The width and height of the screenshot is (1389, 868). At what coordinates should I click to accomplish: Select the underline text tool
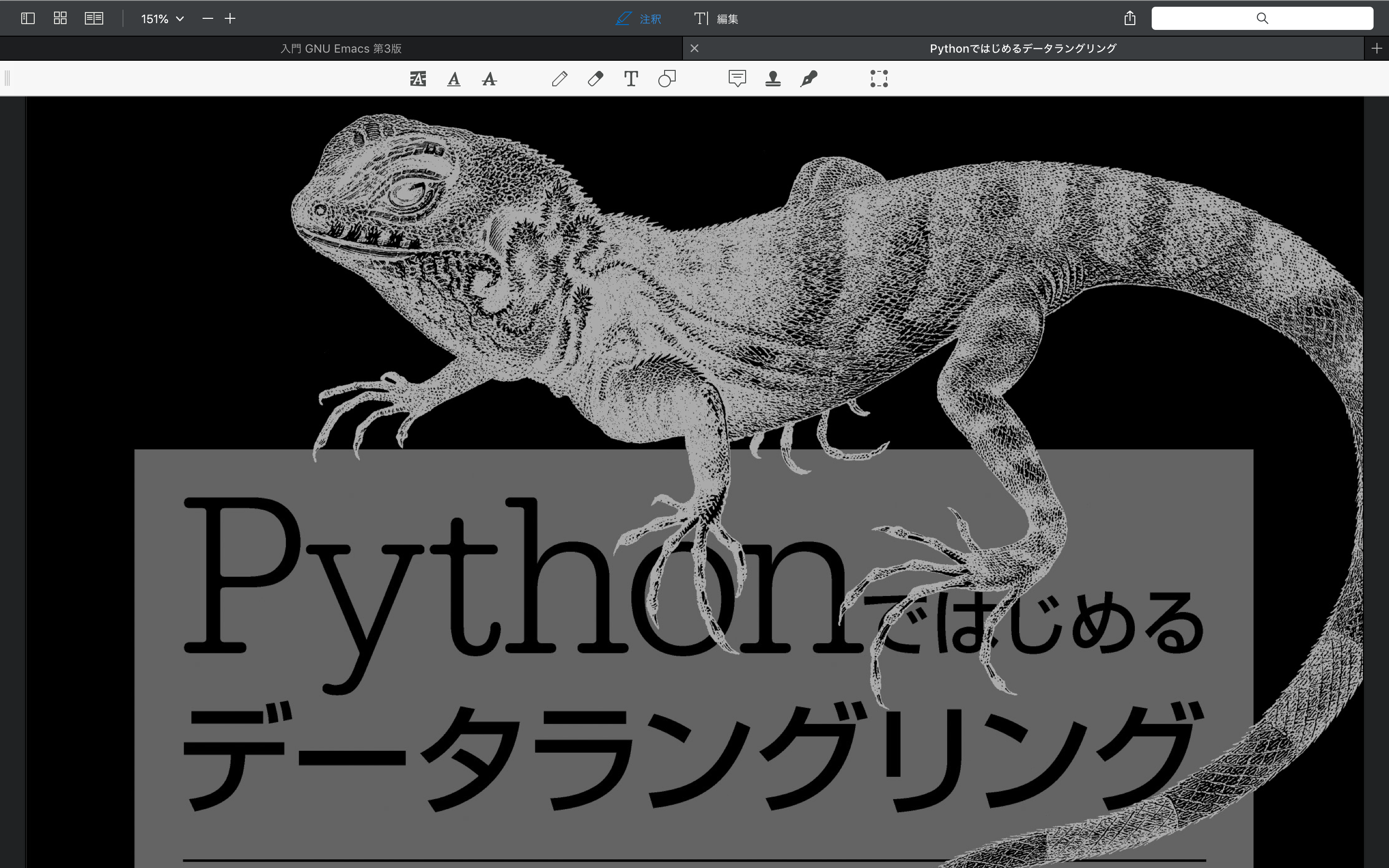[x=454, y=79]
